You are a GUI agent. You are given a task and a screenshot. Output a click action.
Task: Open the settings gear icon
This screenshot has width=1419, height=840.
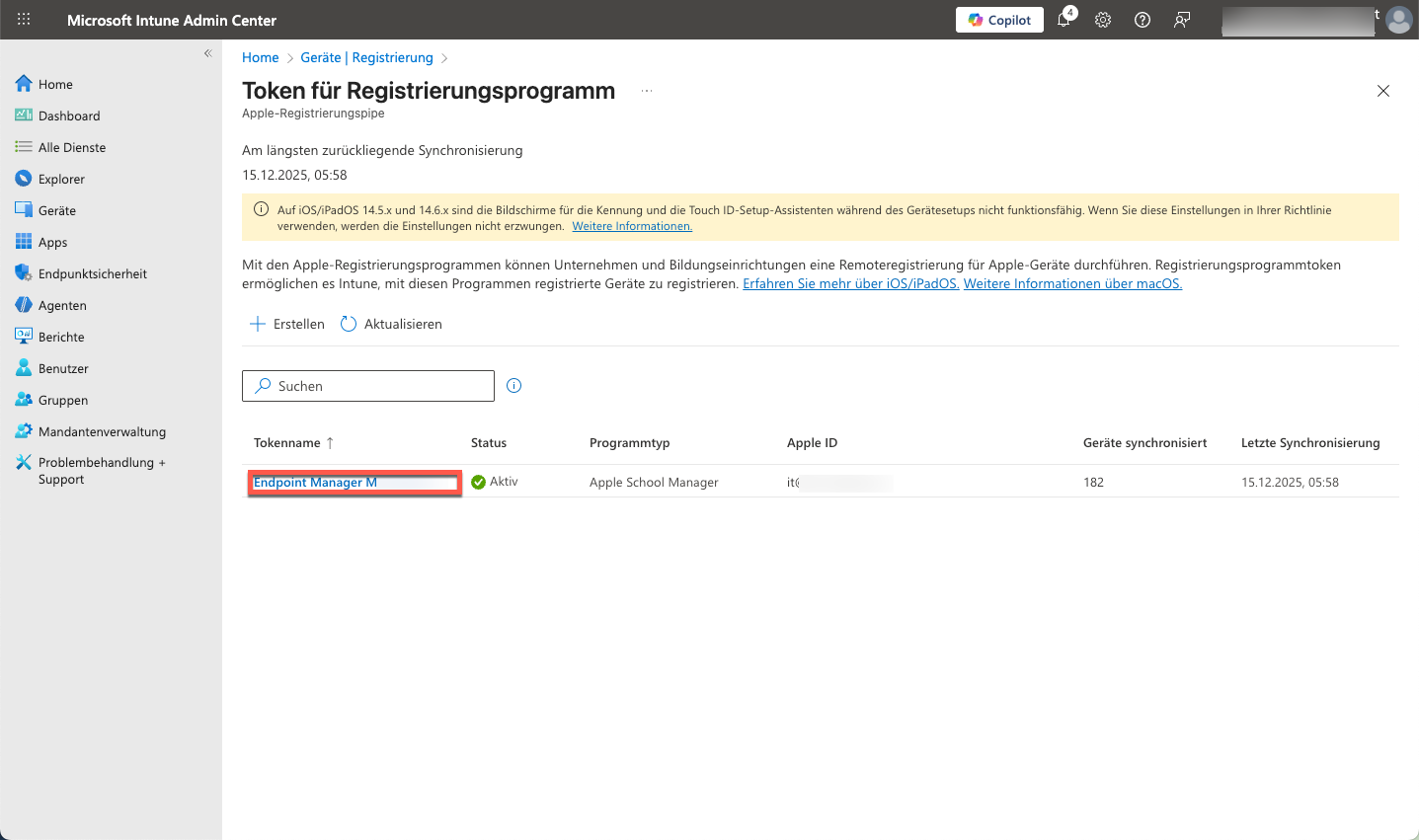click(1103, 20)
